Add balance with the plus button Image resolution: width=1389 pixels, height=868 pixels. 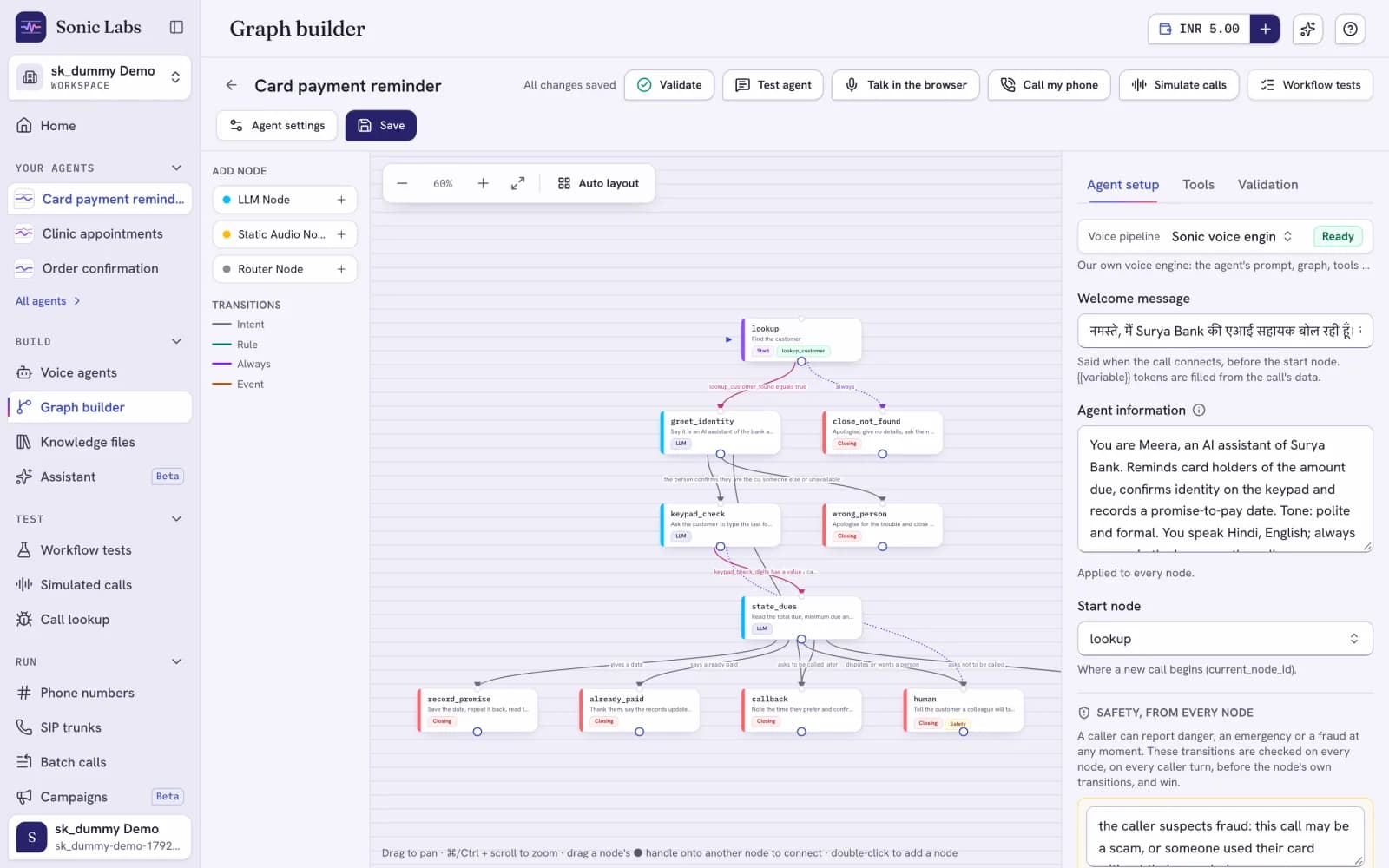pyautogui.click(x=1265, y=29)
